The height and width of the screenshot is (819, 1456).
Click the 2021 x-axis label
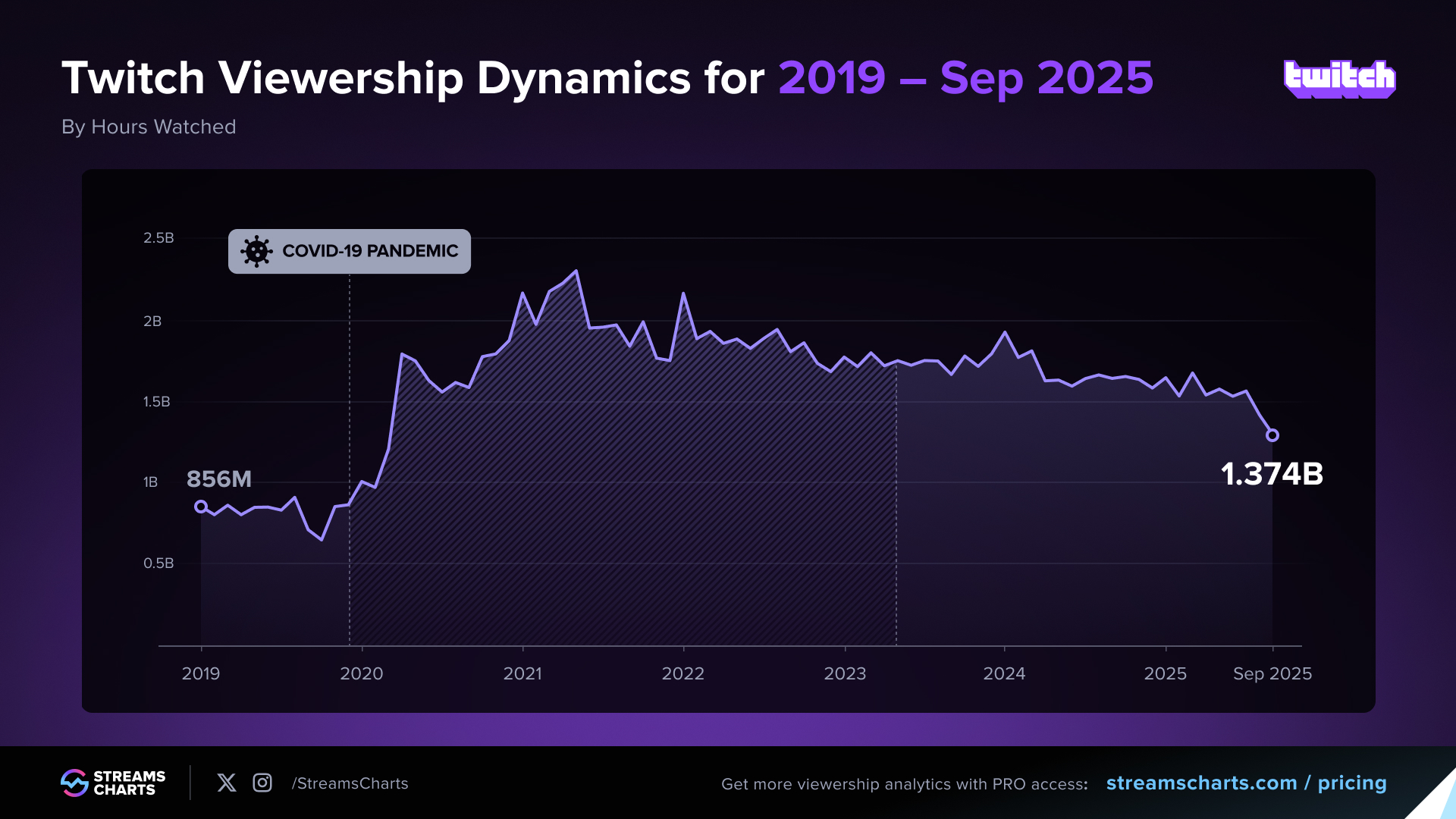(x=522, y=673)
